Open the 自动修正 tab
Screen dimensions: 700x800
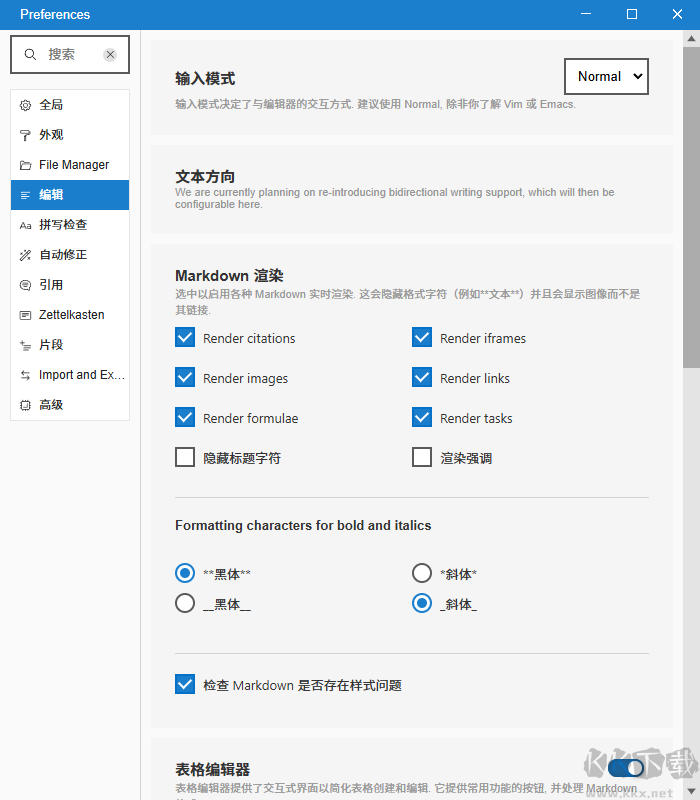[70, 255]
